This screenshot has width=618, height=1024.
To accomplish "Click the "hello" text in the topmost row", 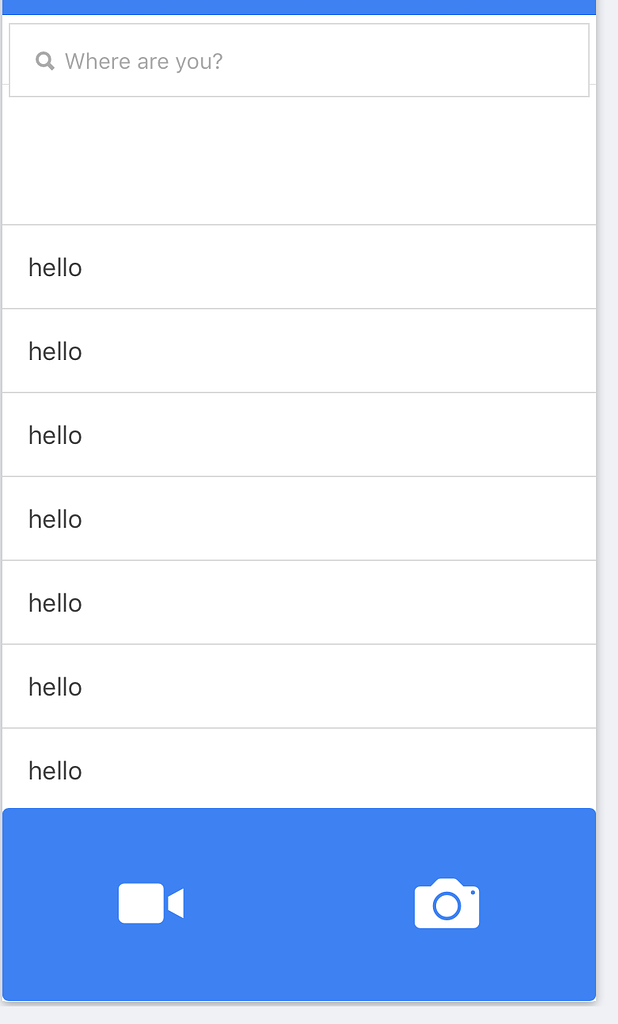I will (55, 267).
